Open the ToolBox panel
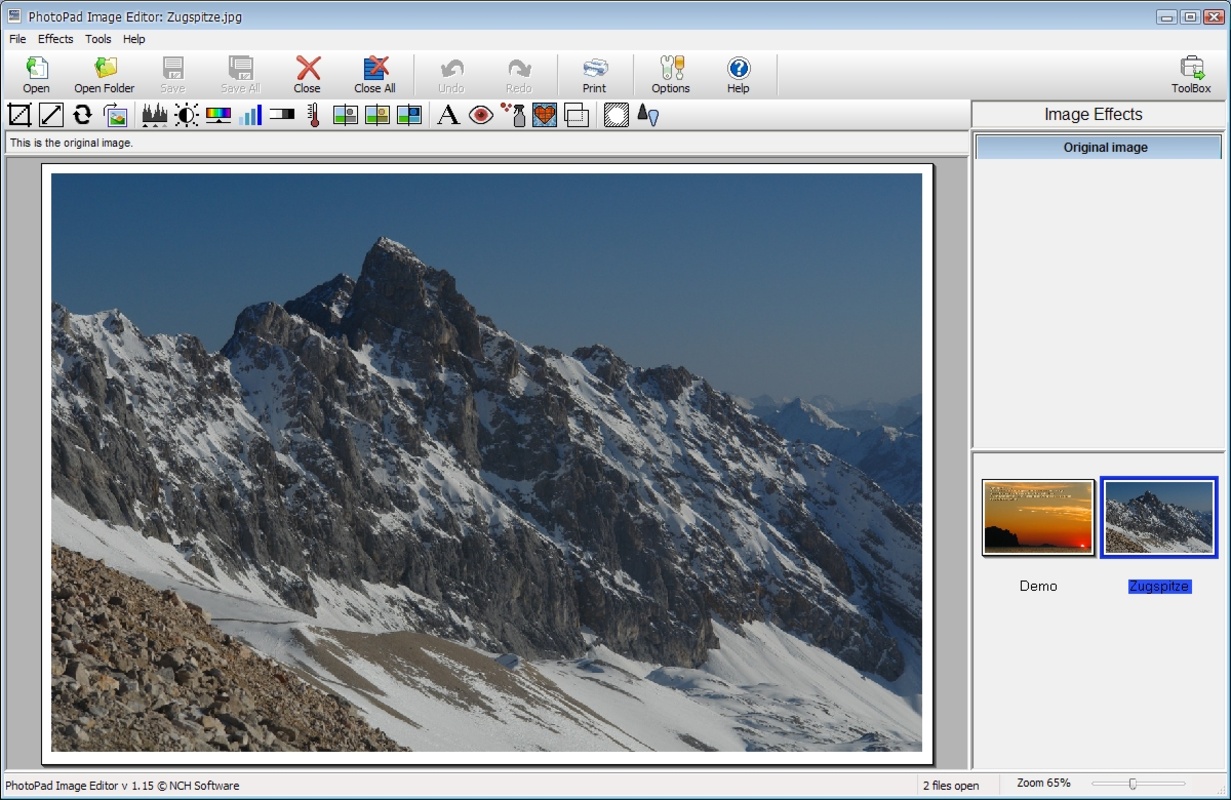 coord(1191,75)
